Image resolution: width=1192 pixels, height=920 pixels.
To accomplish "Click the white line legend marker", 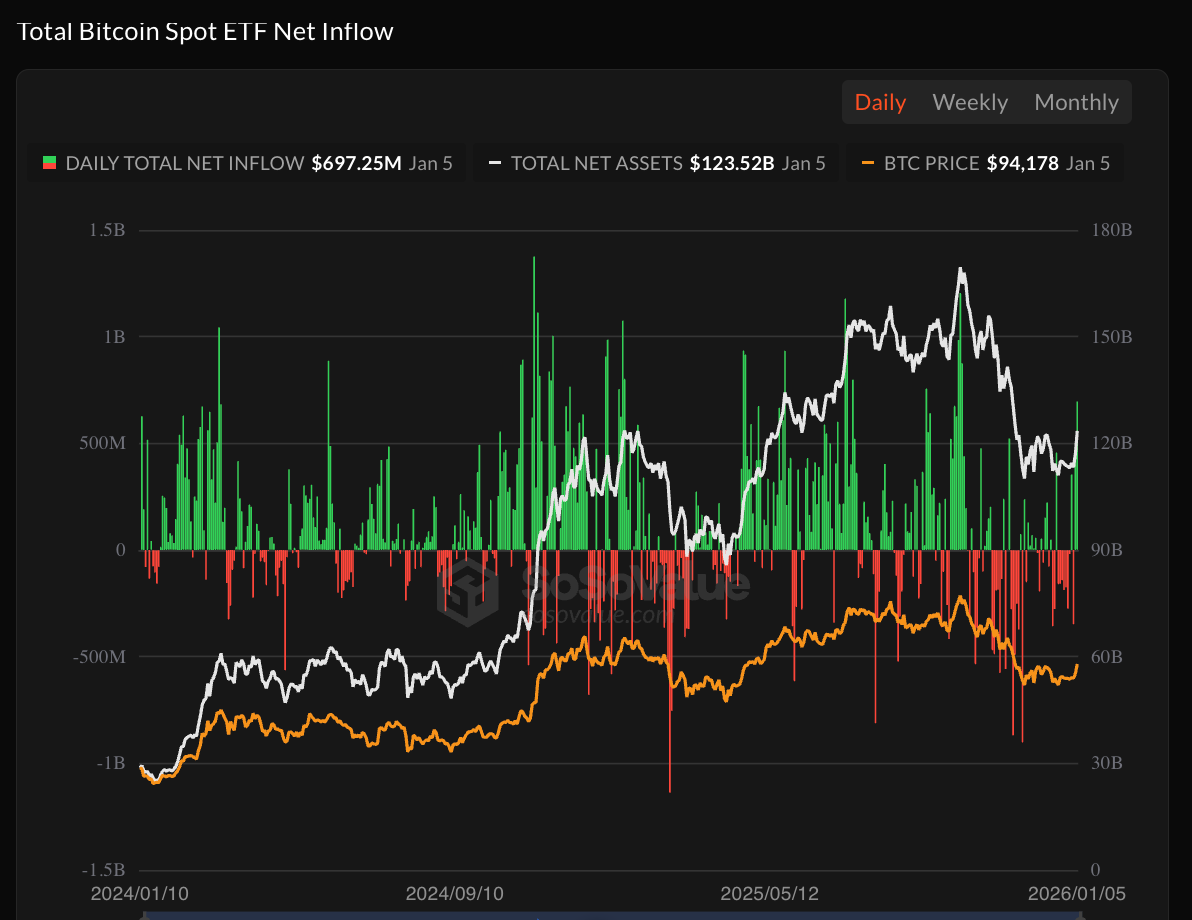I will (x=494, y=163).
